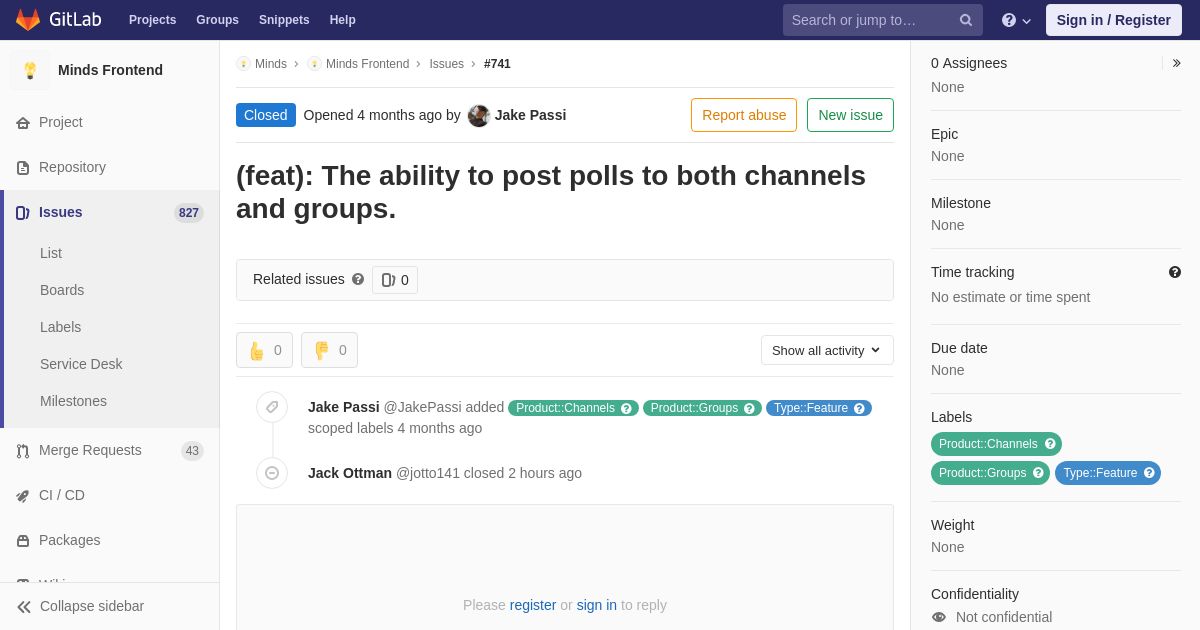Open Jake Passi author link in header

click(530, 115)
